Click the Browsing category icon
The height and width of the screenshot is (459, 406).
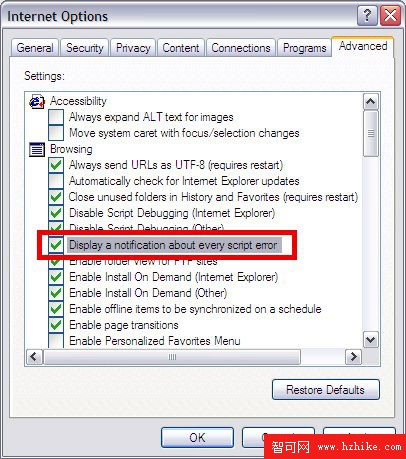click(37, 149)
